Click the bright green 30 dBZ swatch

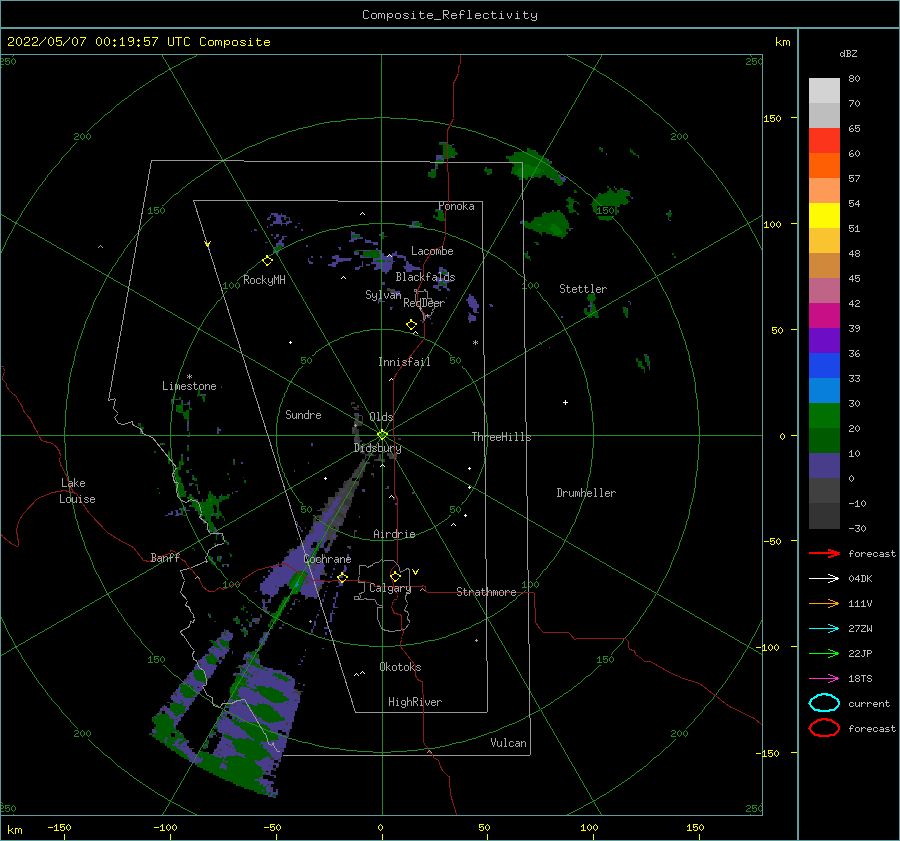click(x=824, y=415)
